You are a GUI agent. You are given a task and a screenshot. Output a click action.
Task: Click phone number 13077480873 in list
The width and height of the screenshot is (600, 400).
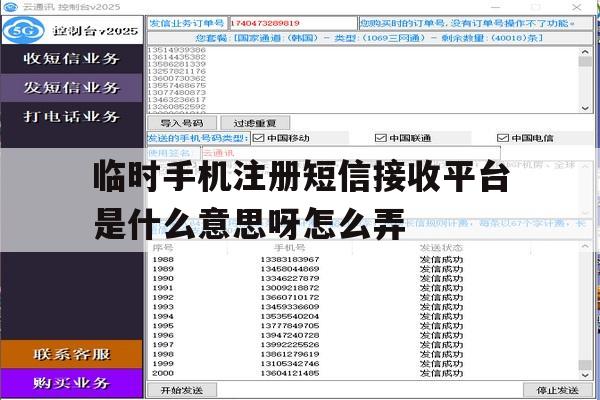pos(176,92)
